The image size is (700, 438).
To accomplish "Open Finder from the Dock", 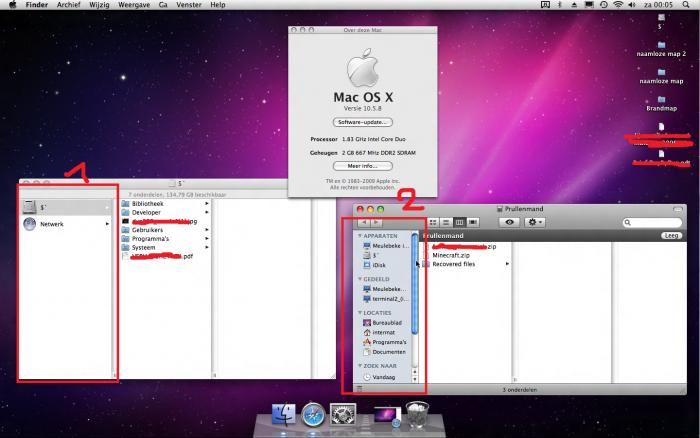I will (x=283, y=414).
